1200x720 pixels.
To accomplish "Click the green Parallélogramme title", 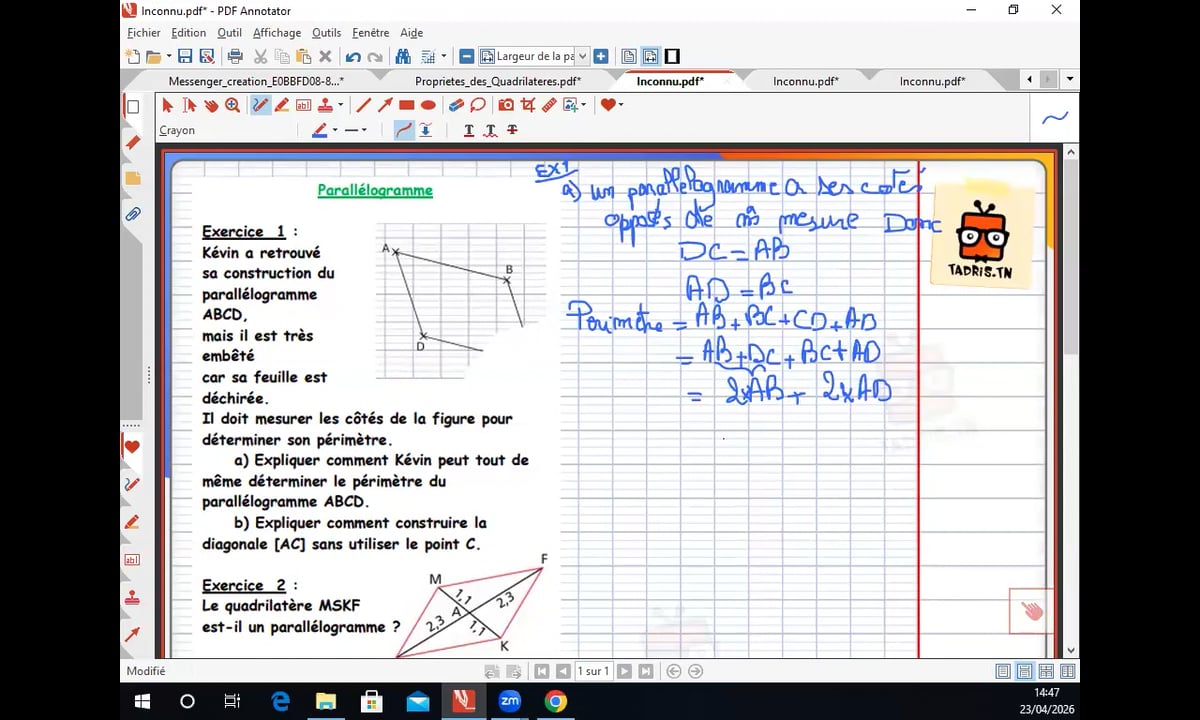I will click(x=375, y=190).
